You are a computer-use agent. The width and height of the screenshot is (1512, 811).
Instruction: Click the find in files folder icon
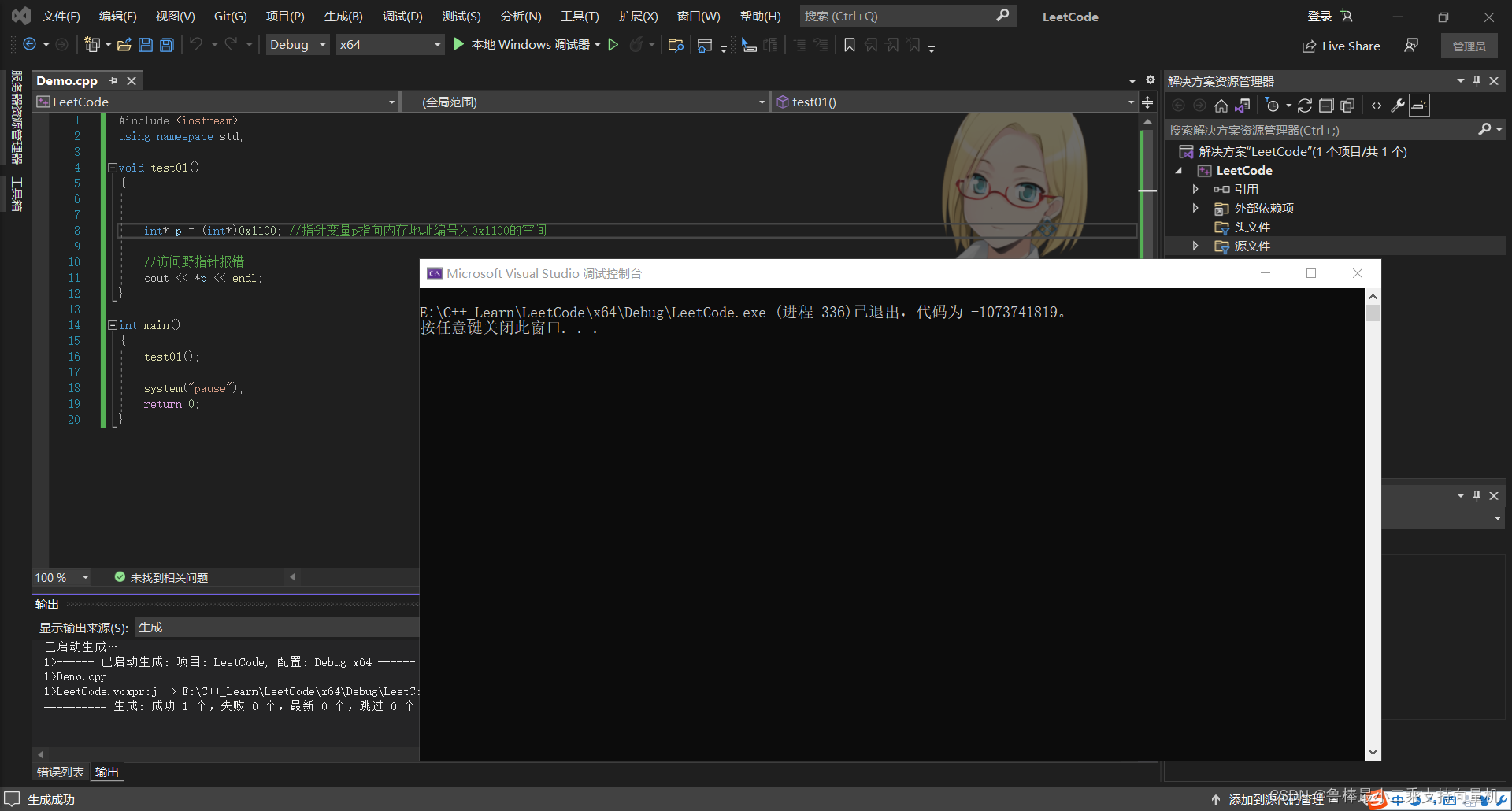tap(676, 45)
